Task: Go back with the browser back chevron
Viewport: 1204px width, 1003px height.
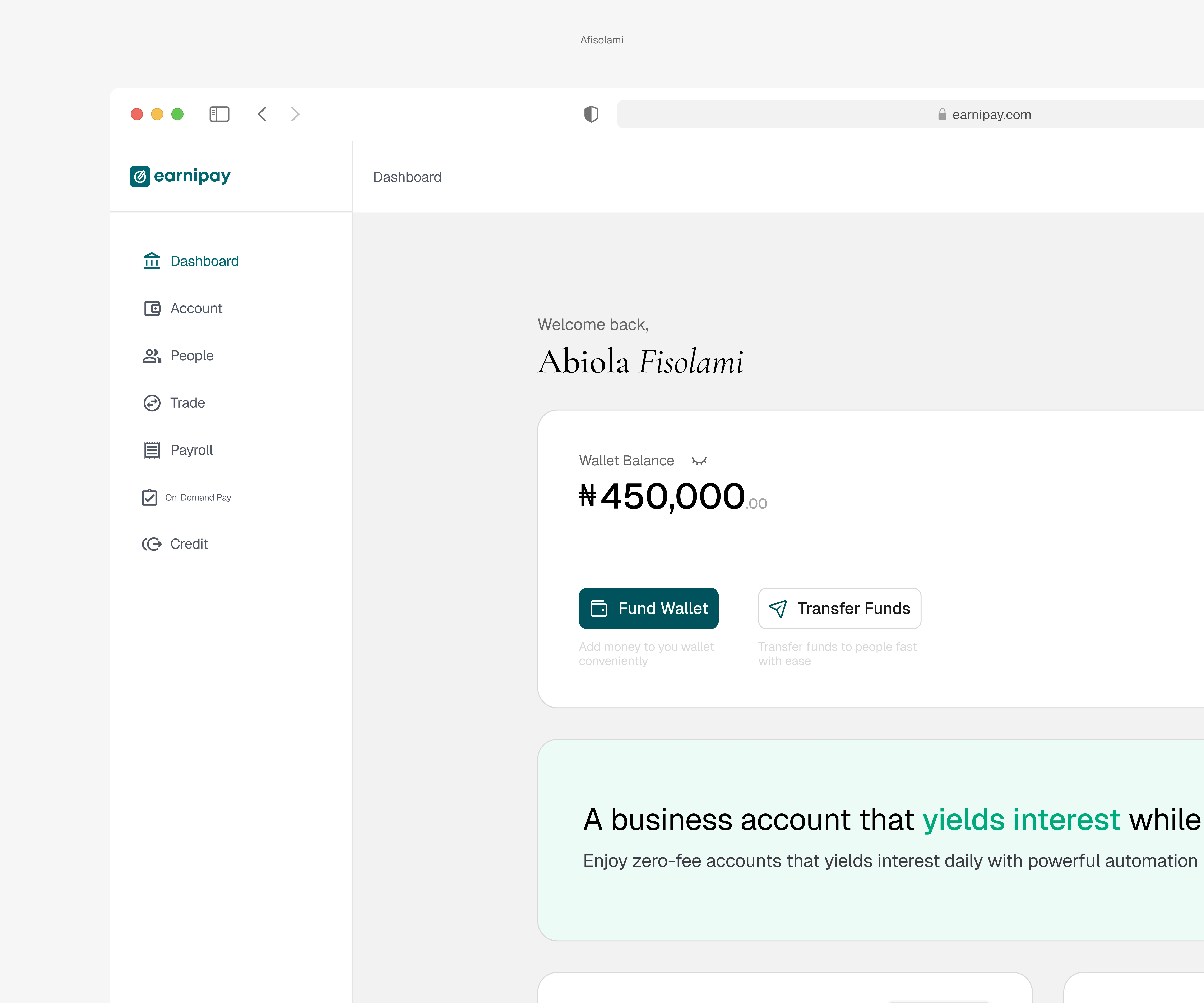Action: coord(263,114)
